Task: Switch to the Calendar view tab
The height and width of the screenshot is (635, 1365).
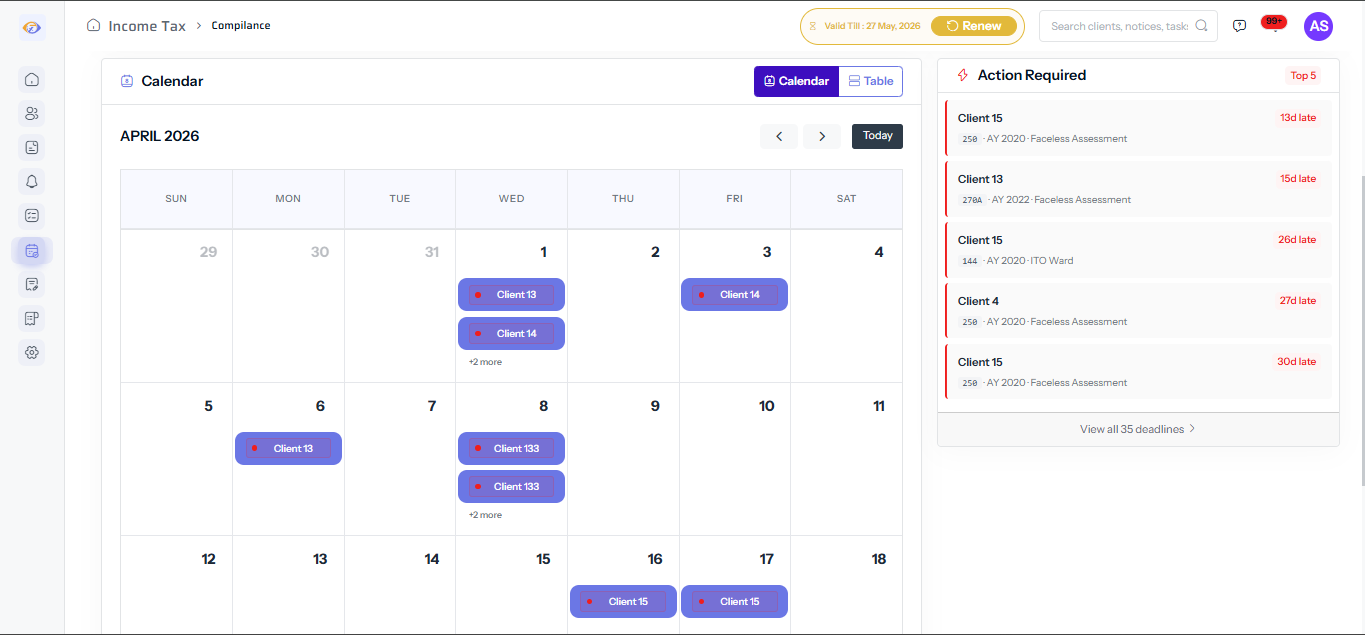Action: click(x=796, y=81)
